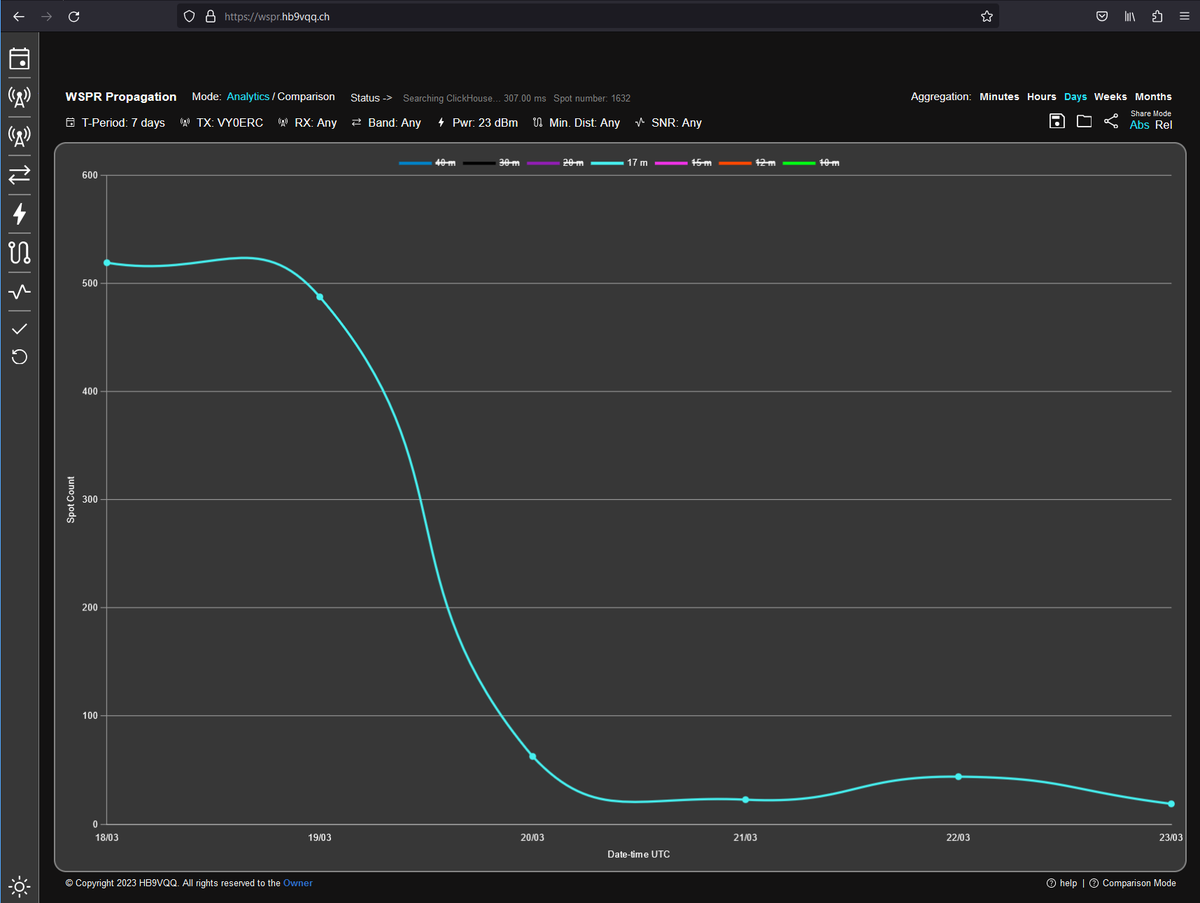Click the chart data point at 21/03
This screenshot has width=1200, height=903.
[x=745, y=799]
